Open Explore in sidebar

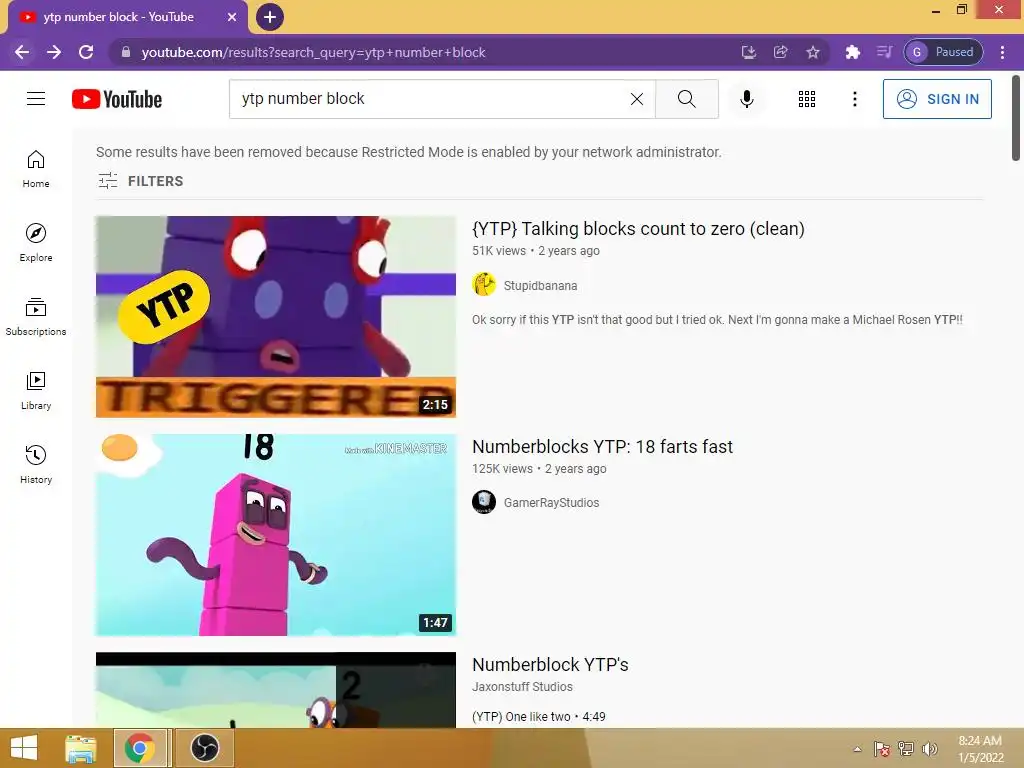tap(36, 243)
